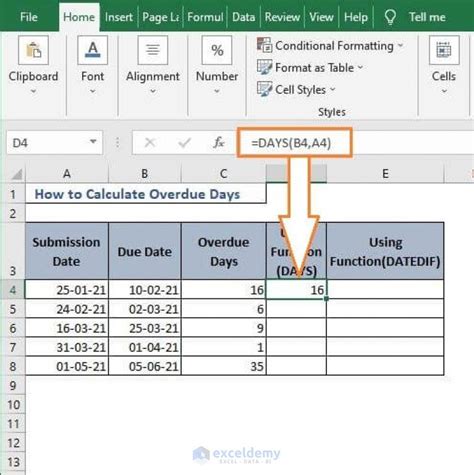Select cell with date 05-06-21

tap(145, 366)
